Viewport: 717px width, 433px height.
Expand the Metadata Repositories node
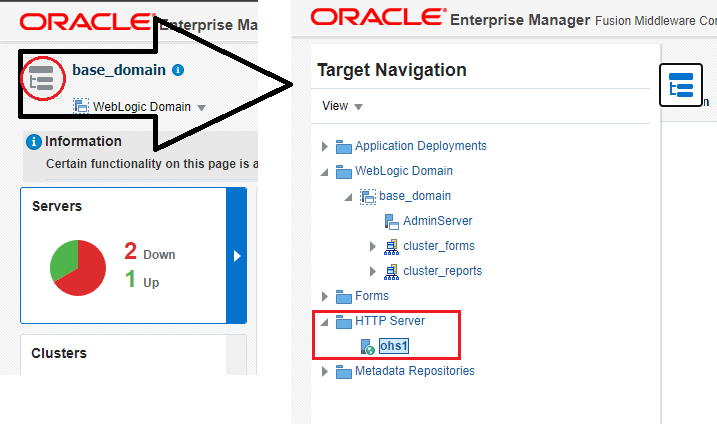325,371
